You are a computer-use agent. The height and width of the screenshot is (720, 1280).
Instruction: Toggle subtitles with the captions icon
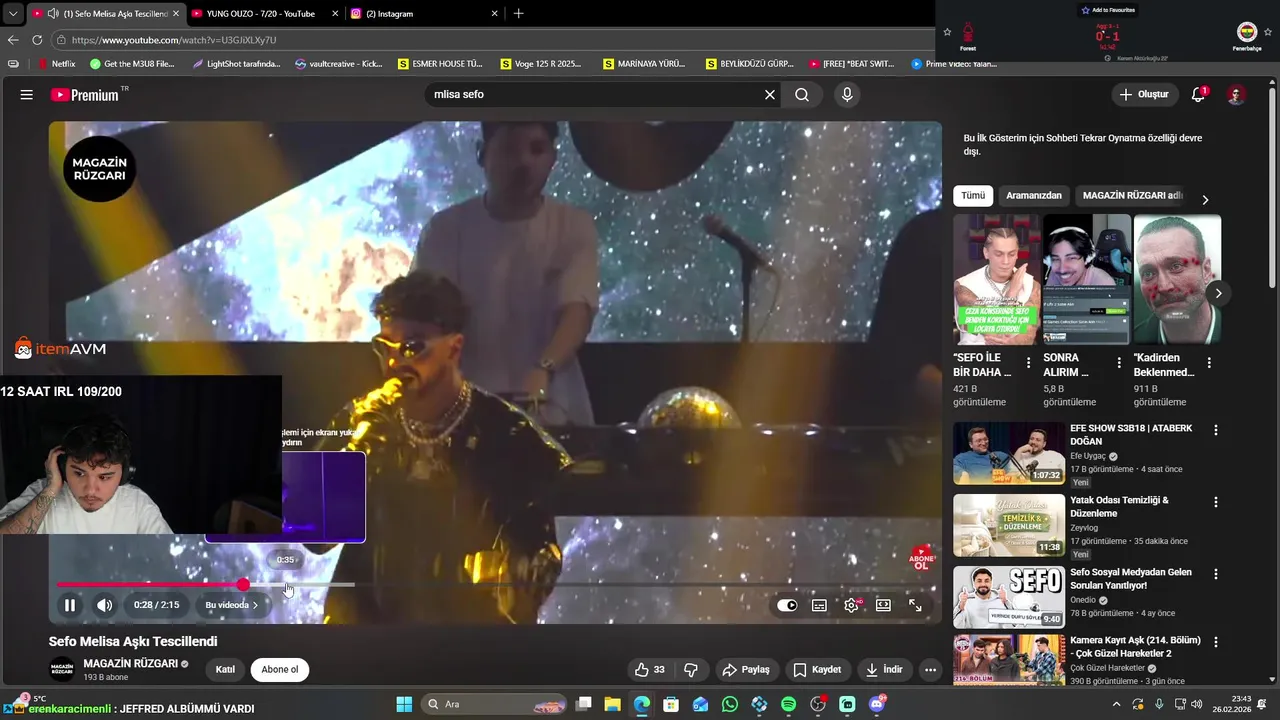[819, 605]
